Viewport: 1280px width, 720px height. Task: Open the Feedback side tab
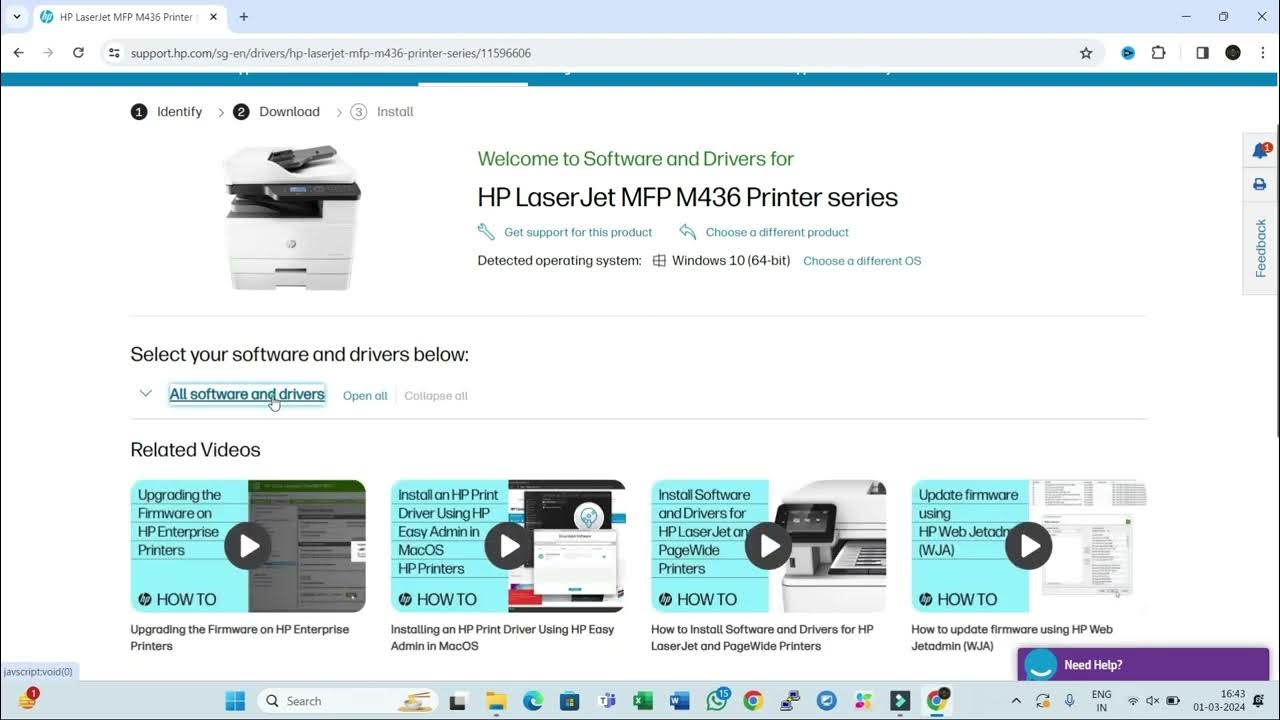click(x=1261, y=248)
